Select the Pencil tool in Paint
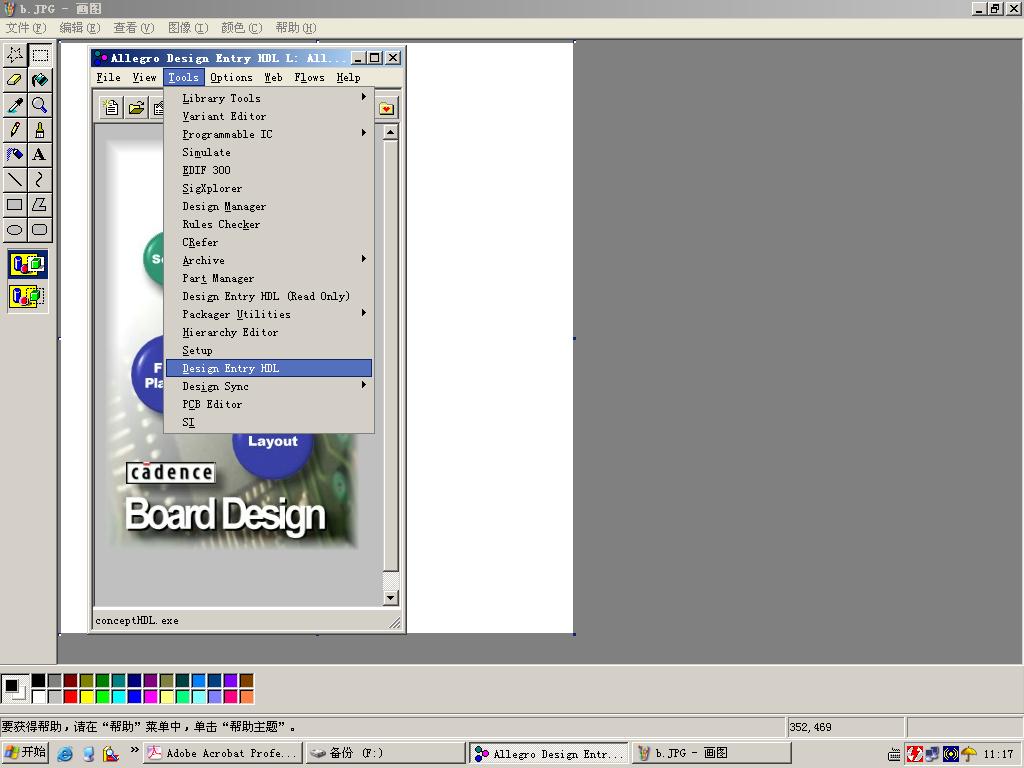1024x768 pixels. click(15, 130)
